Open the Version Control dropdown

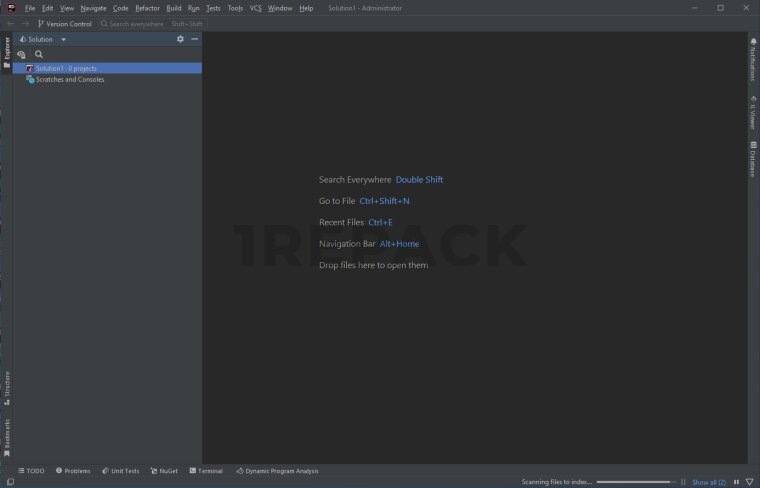click(64, 23)
